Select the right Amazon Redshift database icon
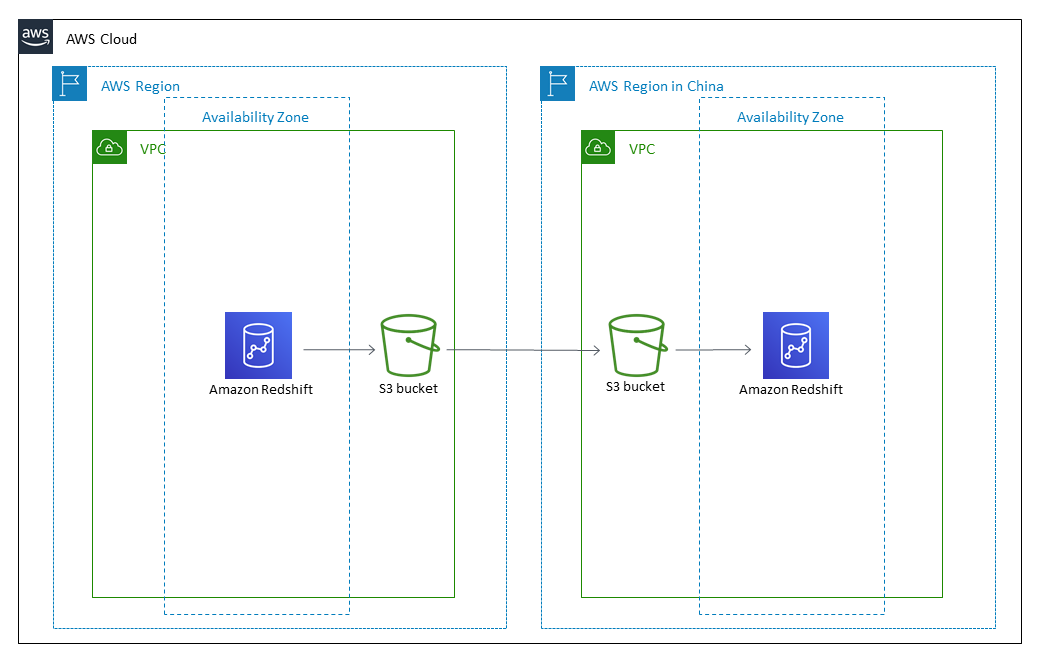 pyautogui.click(x=795, y=344)
